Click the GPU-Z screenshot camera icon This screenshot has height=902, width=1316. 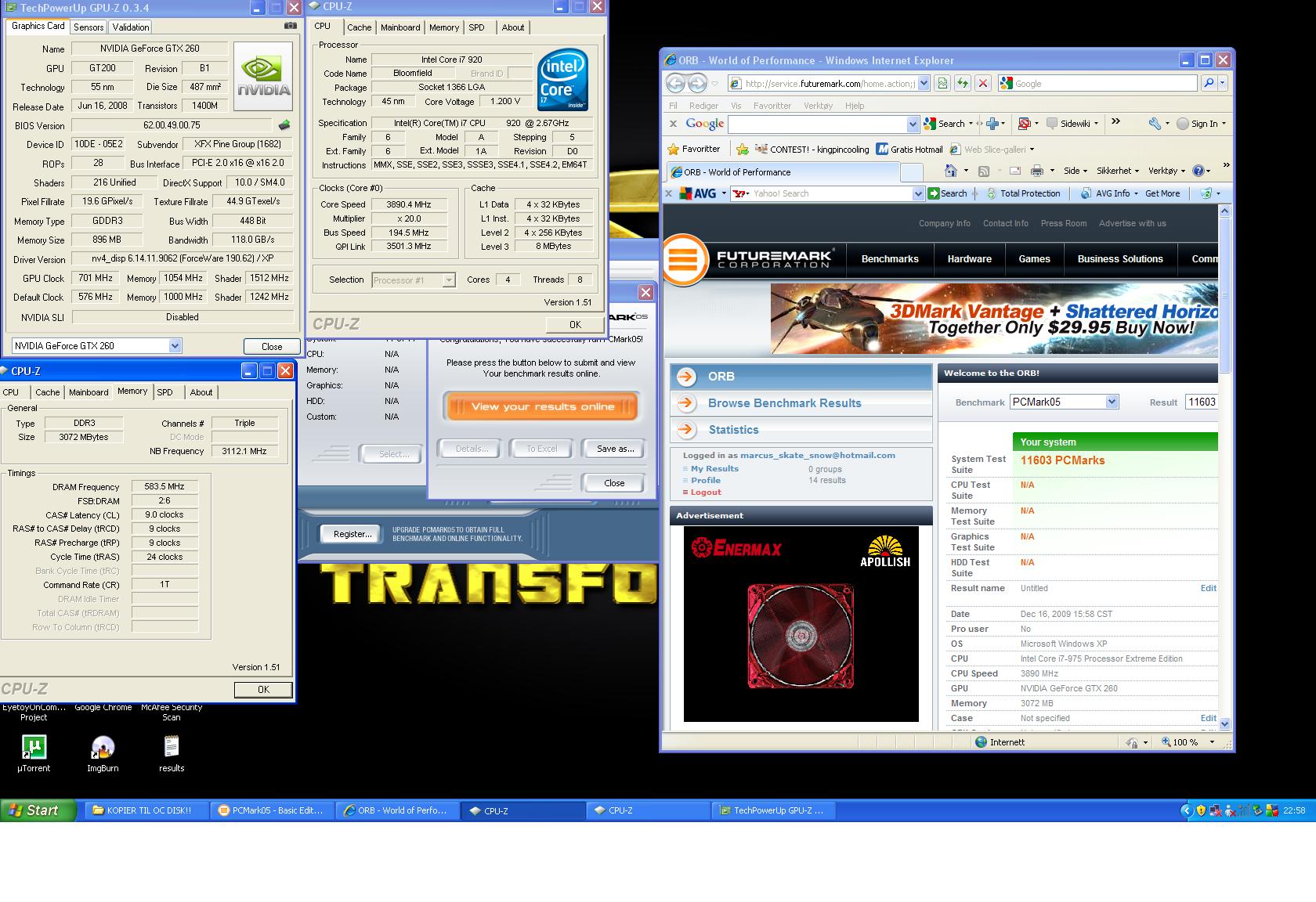coord(290,26)
